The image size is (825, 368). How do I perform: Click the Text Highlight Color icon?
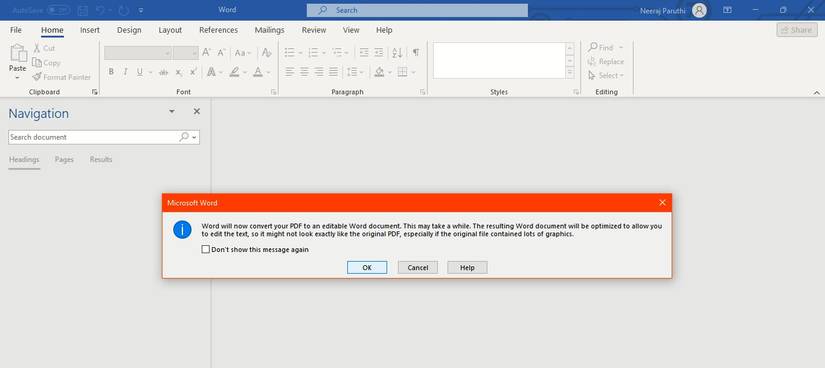tap(234, 72)
